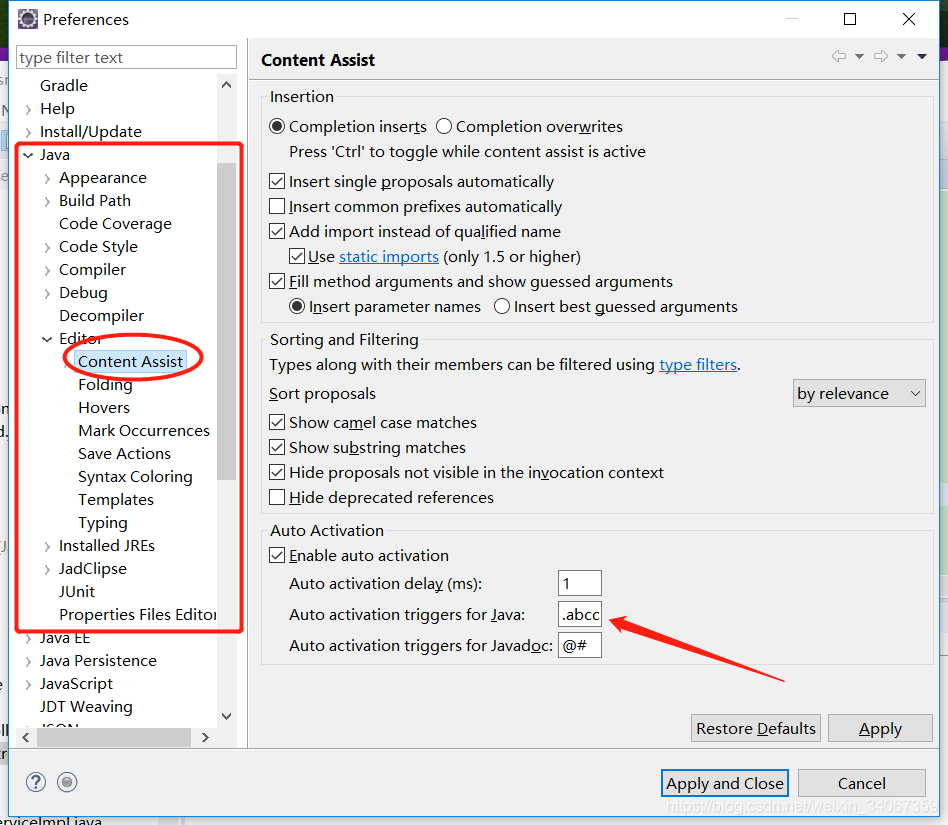Click the tree's scroll down arrow
The width and height of the screenshot is (948, 825).
(x=227, y=716)
